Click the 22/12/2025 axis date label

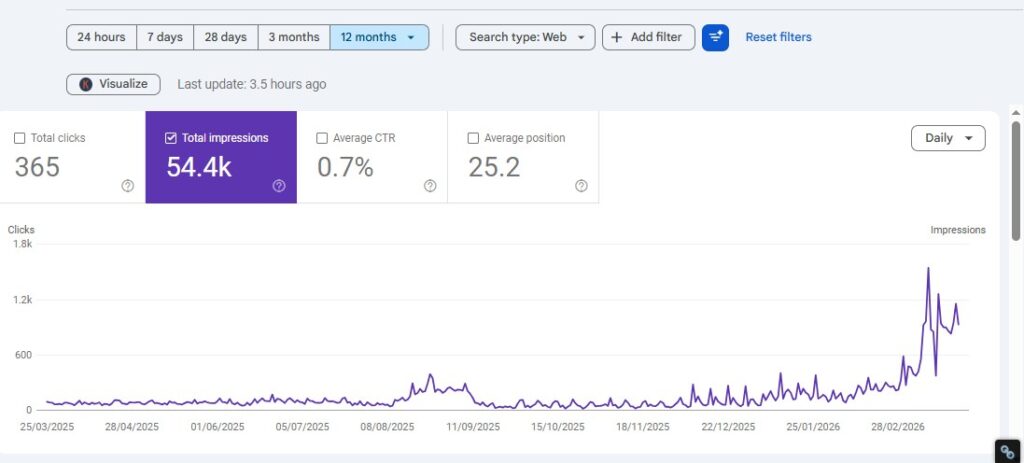[728, 427]
